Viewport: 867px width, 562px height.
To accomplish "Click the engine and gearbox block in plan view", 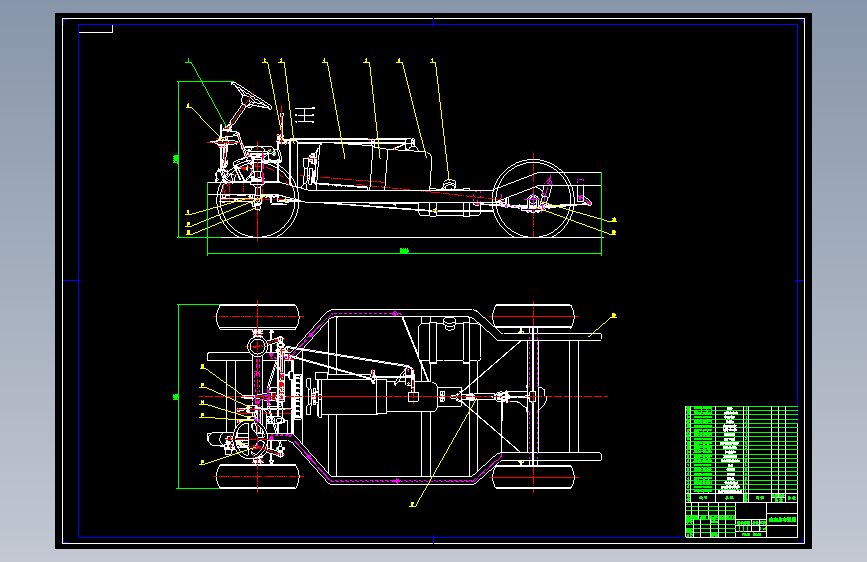I will 378,396.
